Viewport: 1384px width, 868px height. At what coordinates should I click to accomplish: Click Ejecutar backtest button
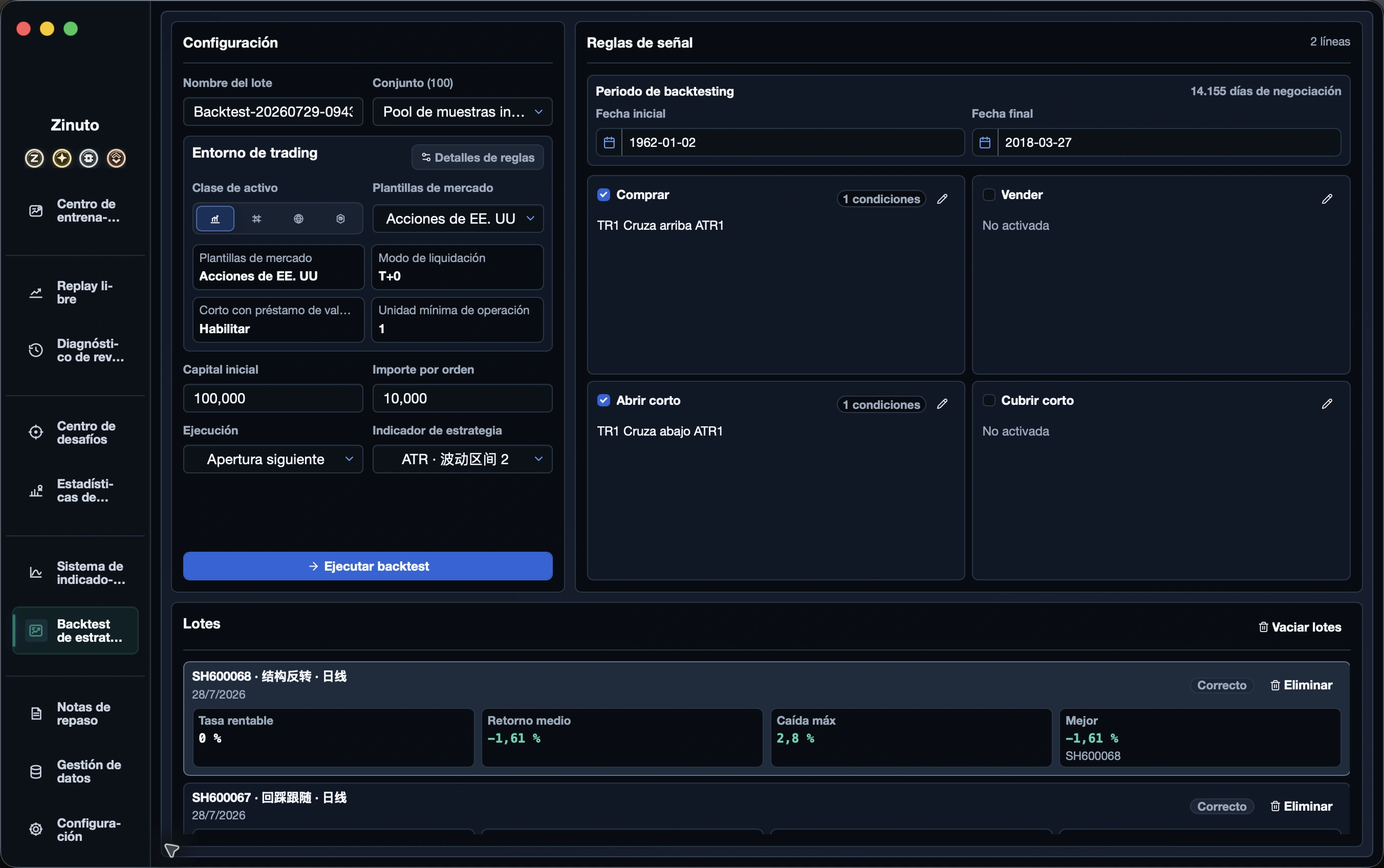tap(368, 566)
